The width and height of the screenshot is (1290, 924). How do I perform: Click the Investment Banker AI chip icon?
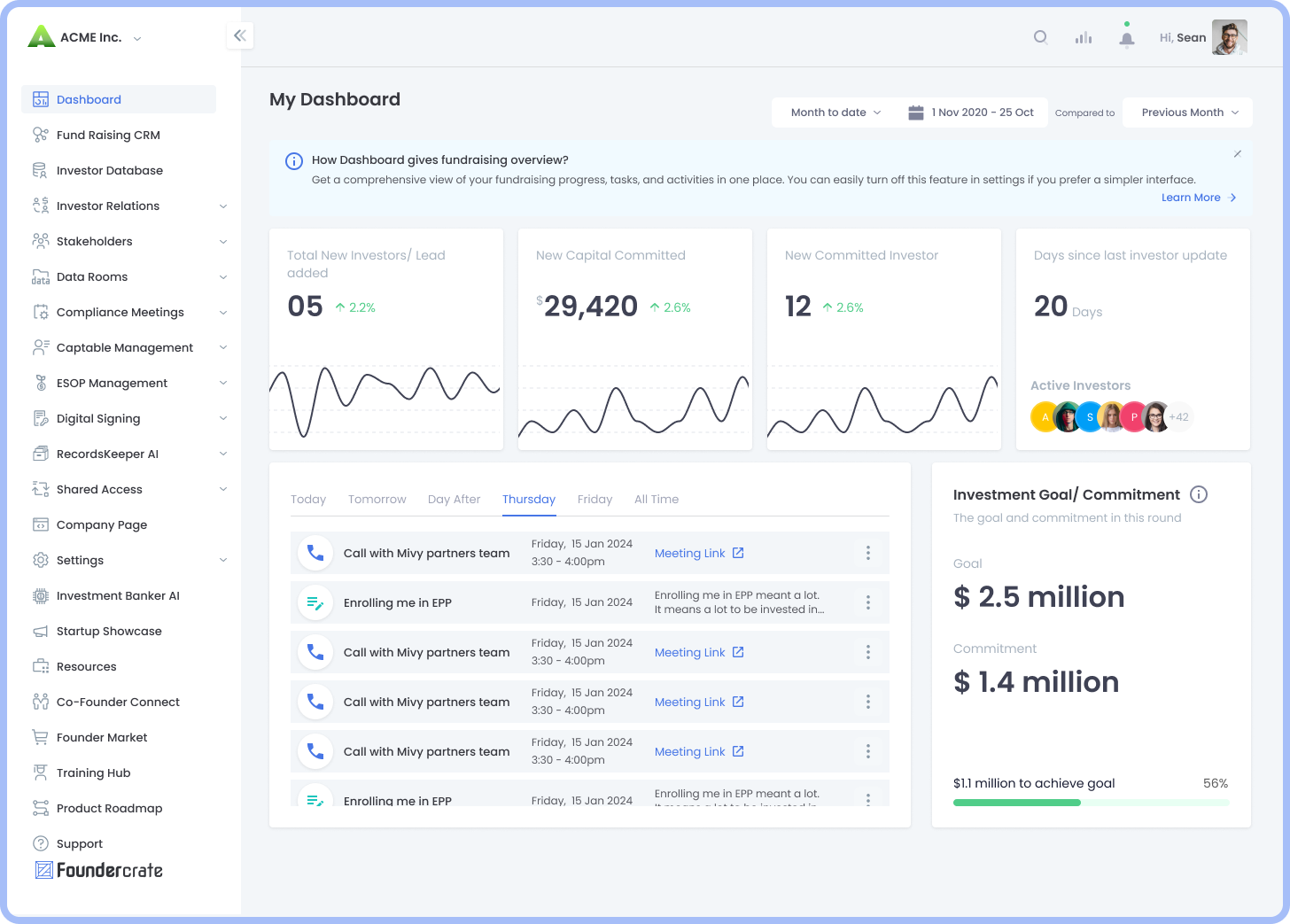point(41,595)
